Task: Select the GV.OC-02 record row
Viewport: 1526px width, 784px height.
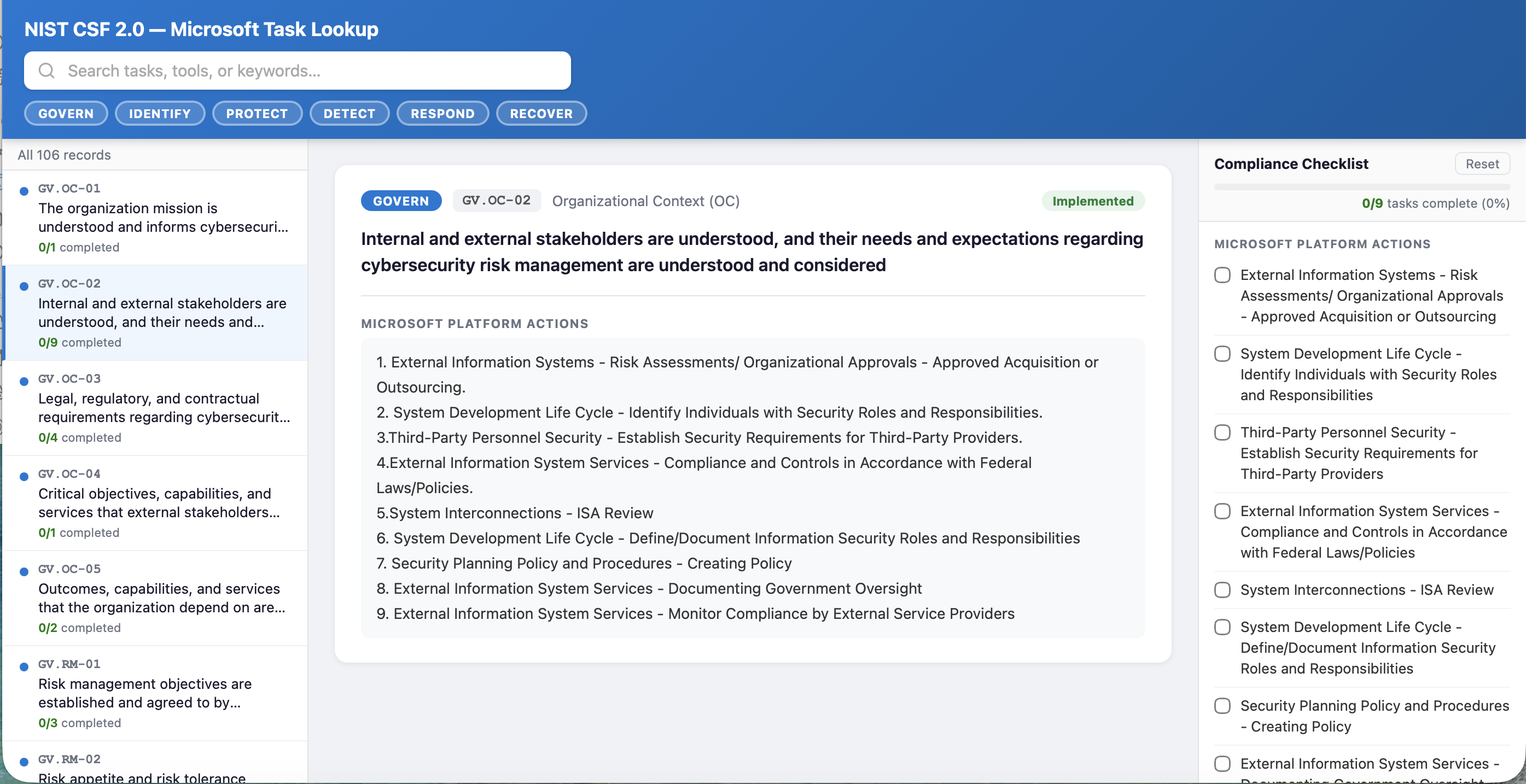Action: click(x=155, y=313)
